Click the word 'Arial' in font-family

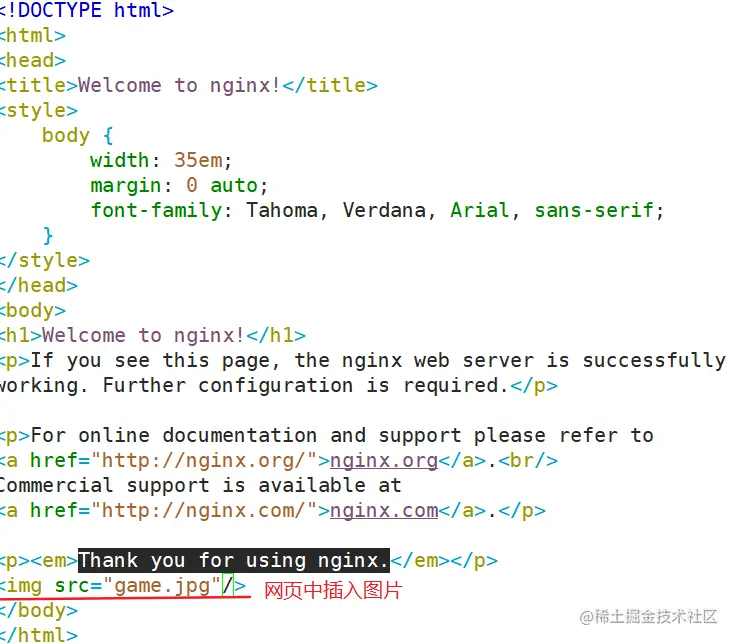tap(480, 210)
